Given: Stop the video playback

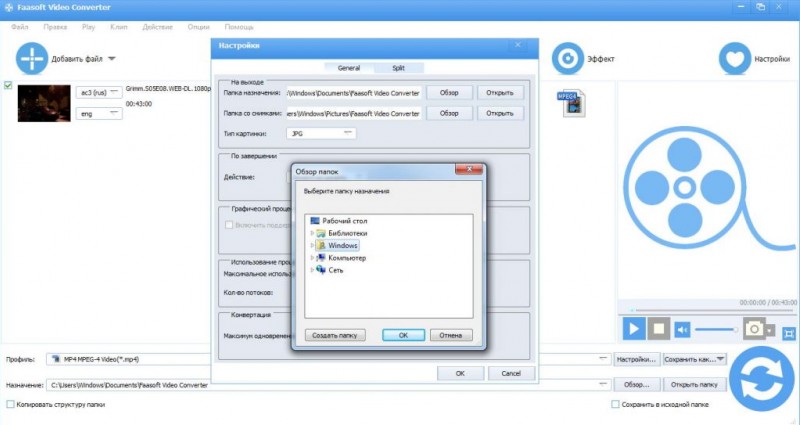Looking at the screenshot, I should tap(659, 329).
